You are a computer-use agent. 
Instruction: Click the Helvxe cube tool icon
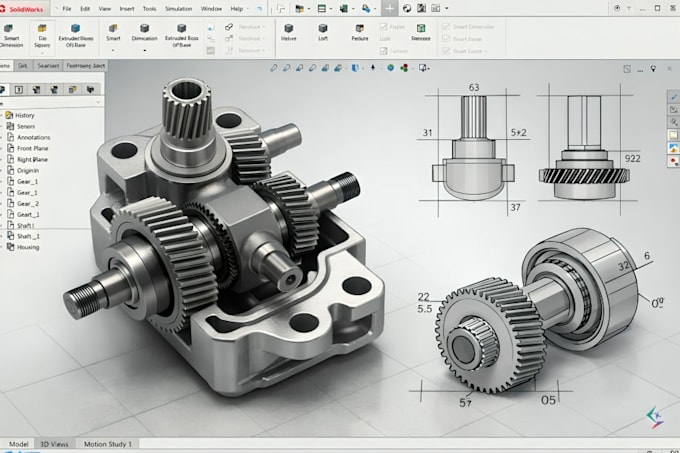288,29
